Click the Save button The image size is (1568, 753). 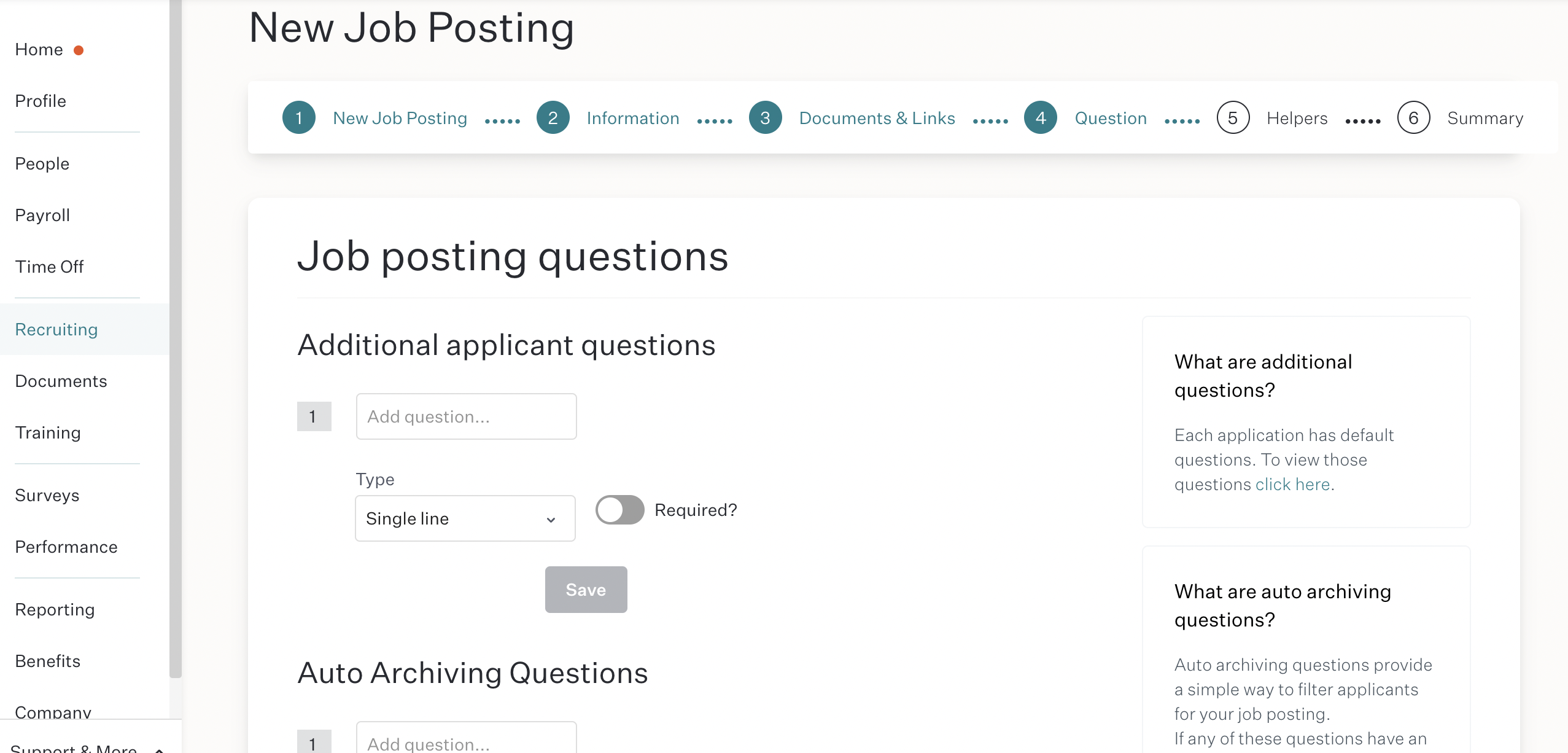(586, 590)
